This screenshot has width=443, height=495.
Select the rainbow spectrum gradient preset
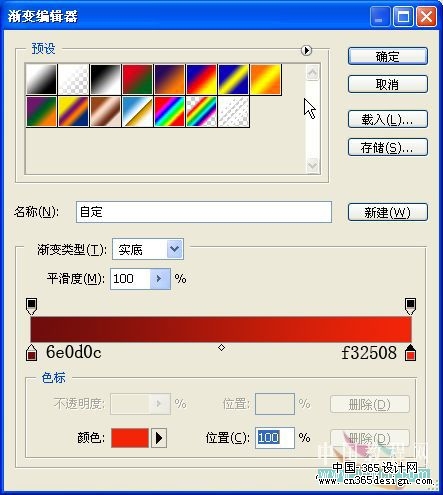coord(169,112)
